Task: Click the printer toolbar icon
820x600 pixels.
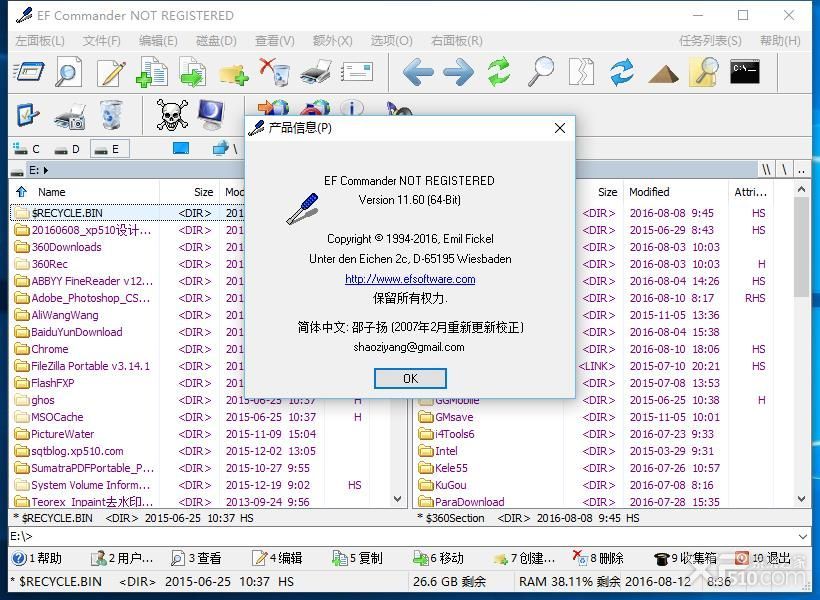Action: pyautogui.click(x=316, y=72)
